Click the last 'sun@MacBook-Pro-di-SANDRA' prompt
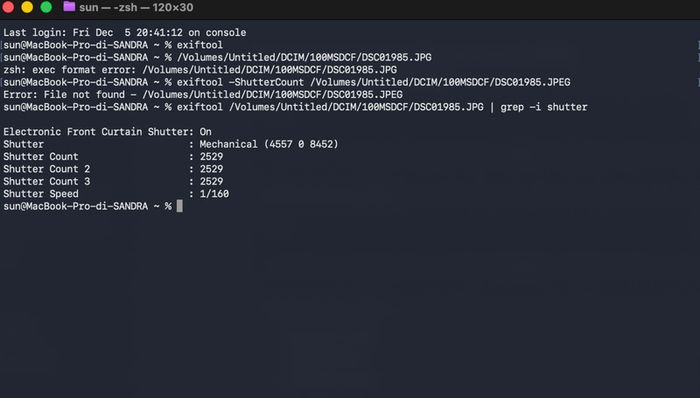700x398 pixels. tap(75, 206)
